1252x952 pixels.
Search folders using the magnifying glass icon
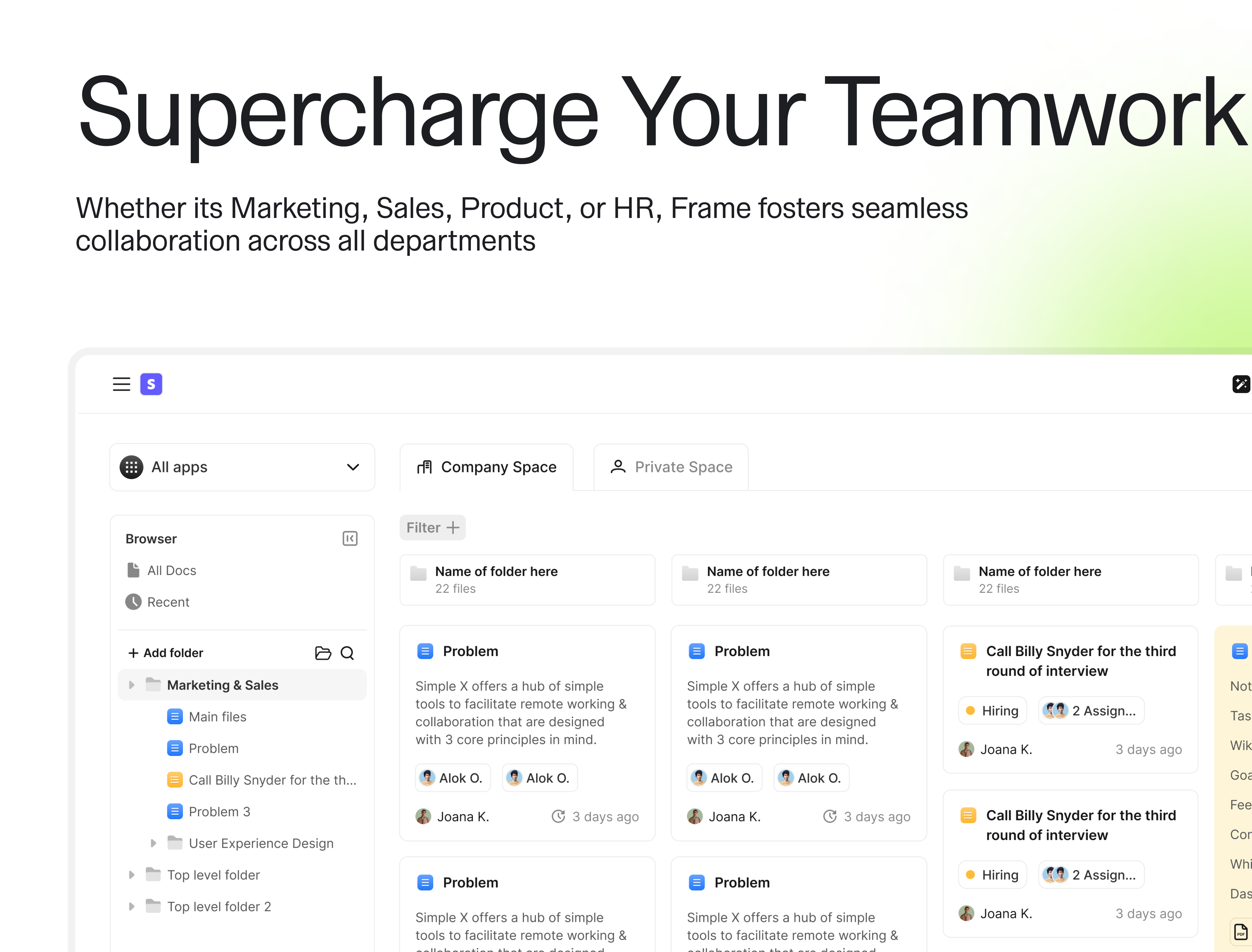pos(347,653)
